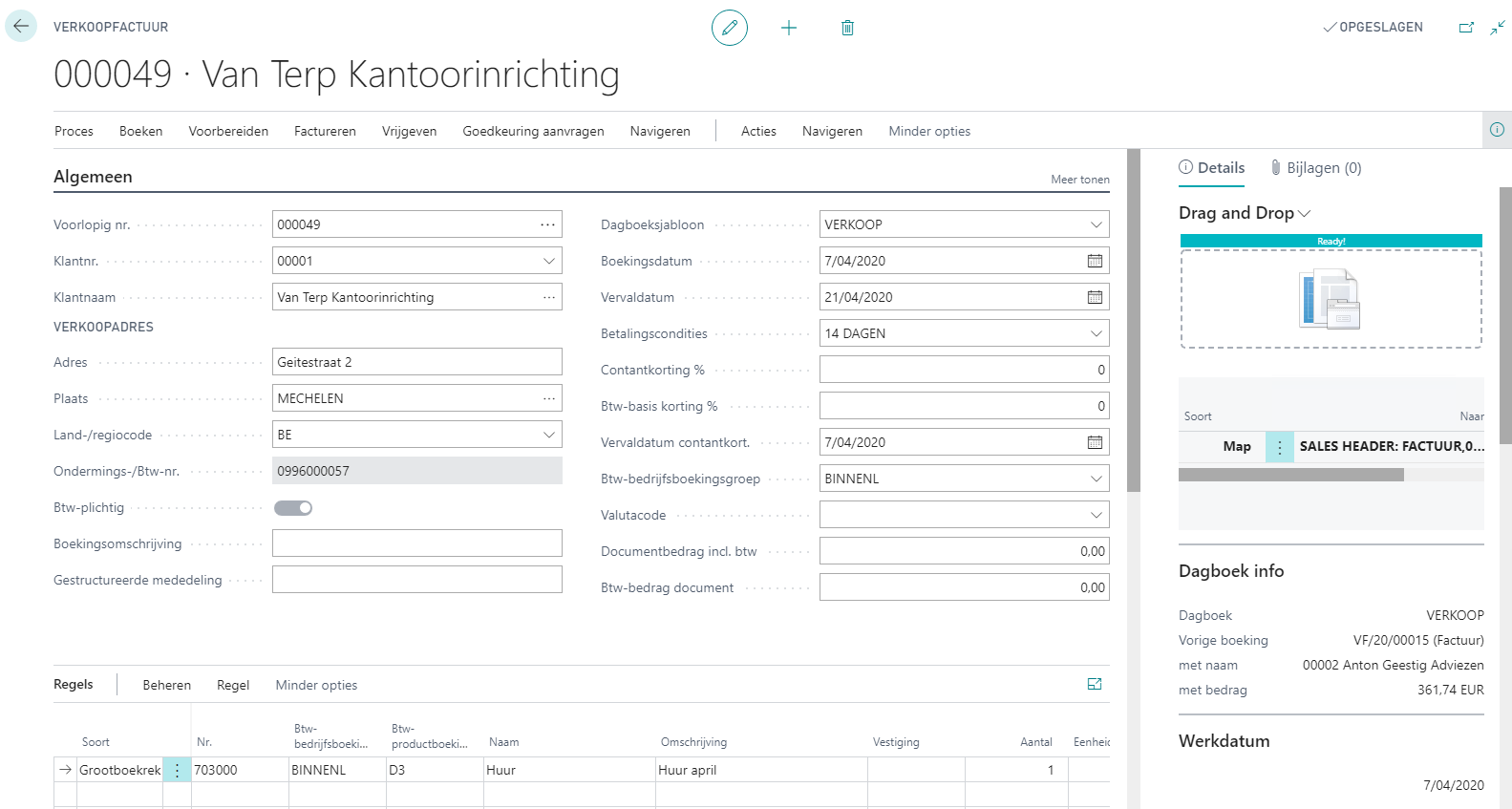This screenshot has height=809, width=1512.
Task: Open the Vervaldatum calendar icon
Action: click(1095, 297)
